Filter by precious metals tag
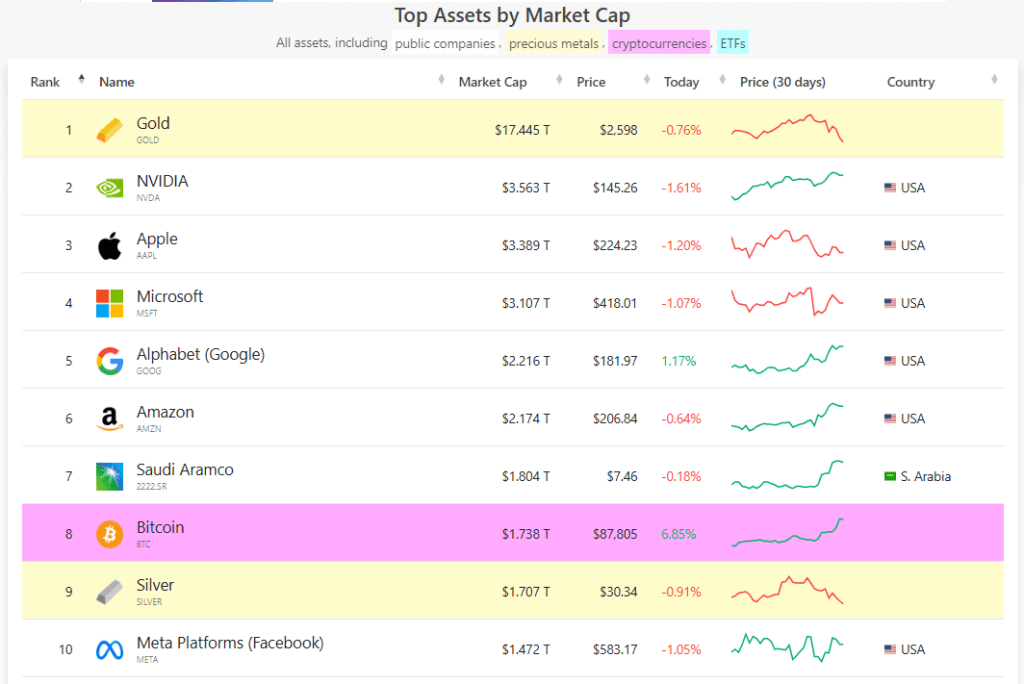The image size is (1024, 684). 553,44
